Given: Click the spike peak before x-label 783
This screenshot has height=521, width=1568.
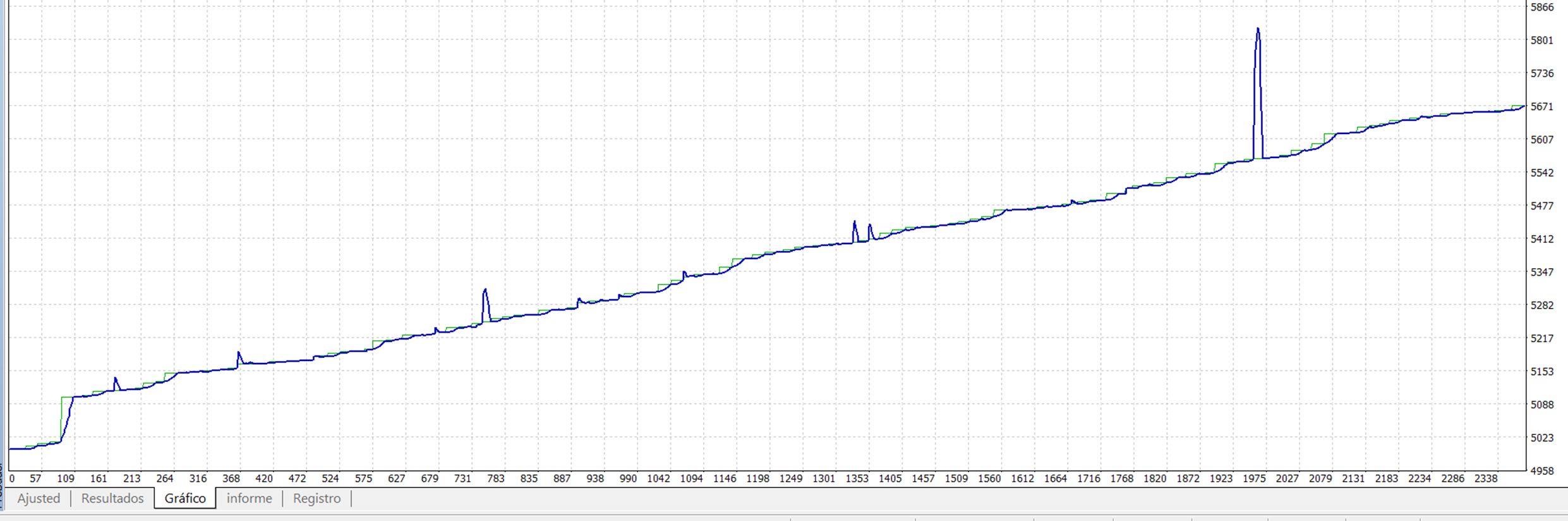Looking at the screenshot, I should (x=485, y=290).
